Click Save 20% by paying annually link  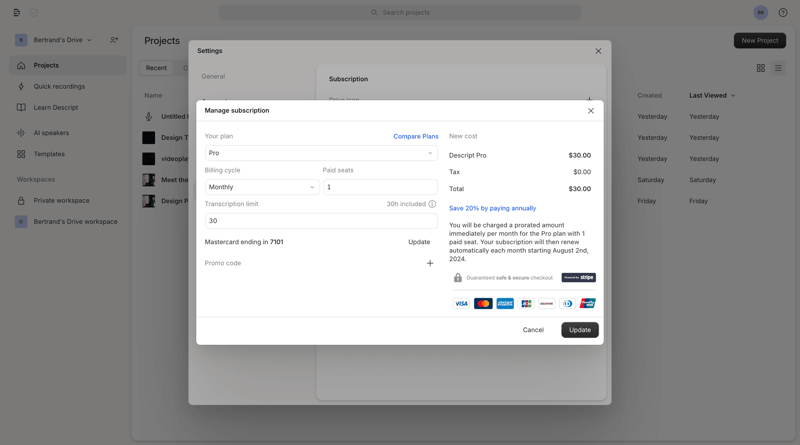492,208
